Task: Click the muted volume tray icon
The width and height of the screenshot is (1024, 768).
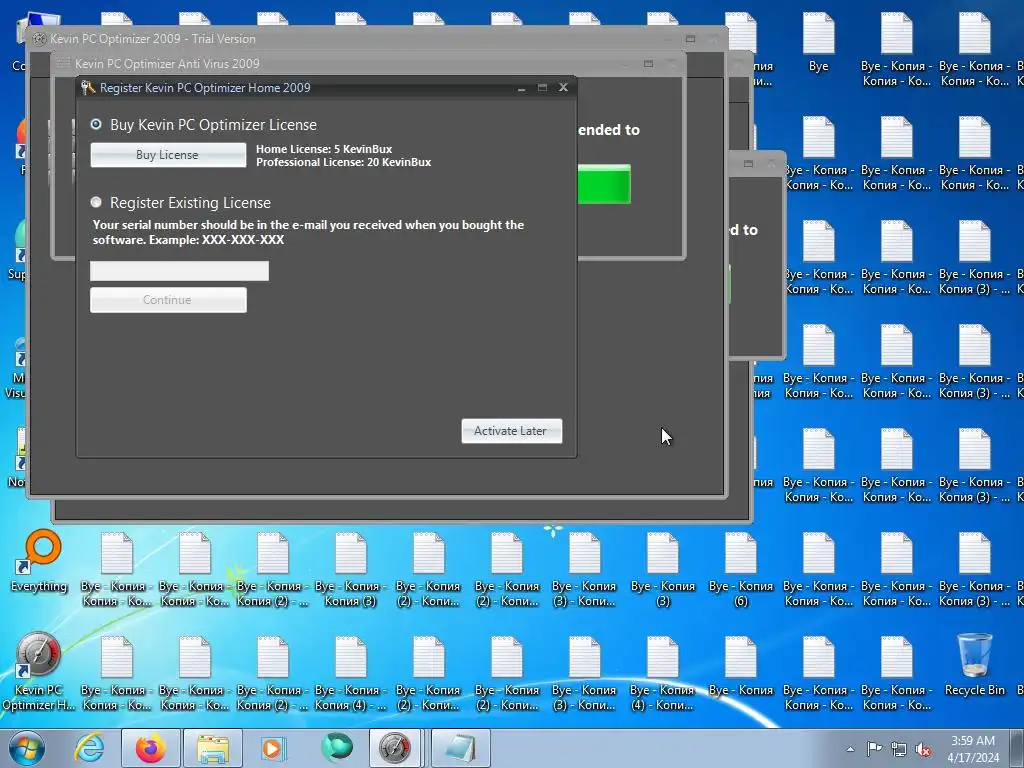Action: [x=923, y=750]
